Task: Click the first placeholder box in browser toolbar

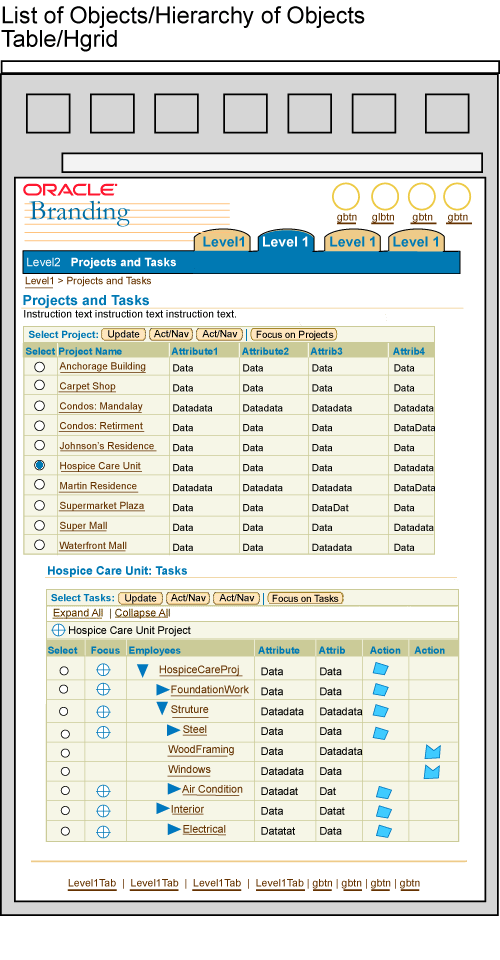Action: [x=48, y=113]
